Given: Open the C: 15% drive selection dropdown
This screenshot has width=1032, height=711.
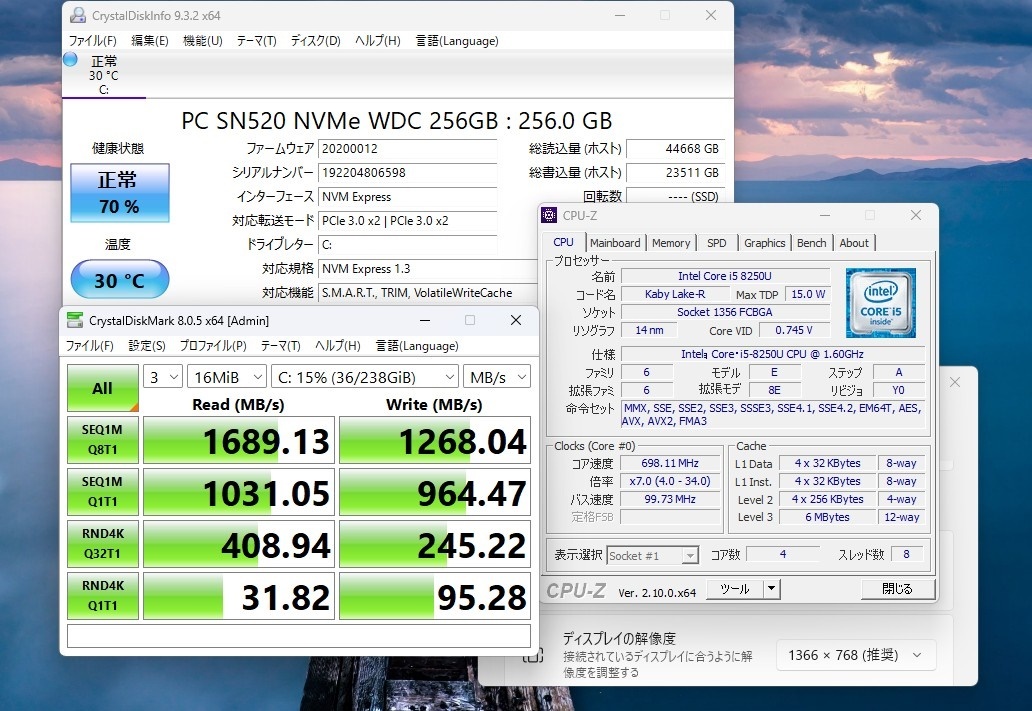Looking at the screenshot, I should [365, 377].
